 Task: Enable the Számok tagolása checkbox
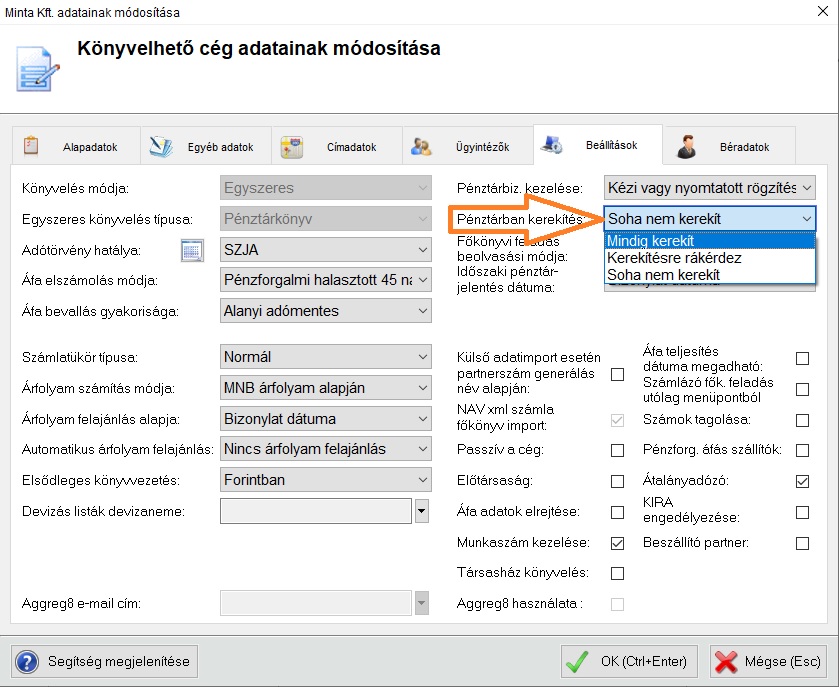(802, 420)
